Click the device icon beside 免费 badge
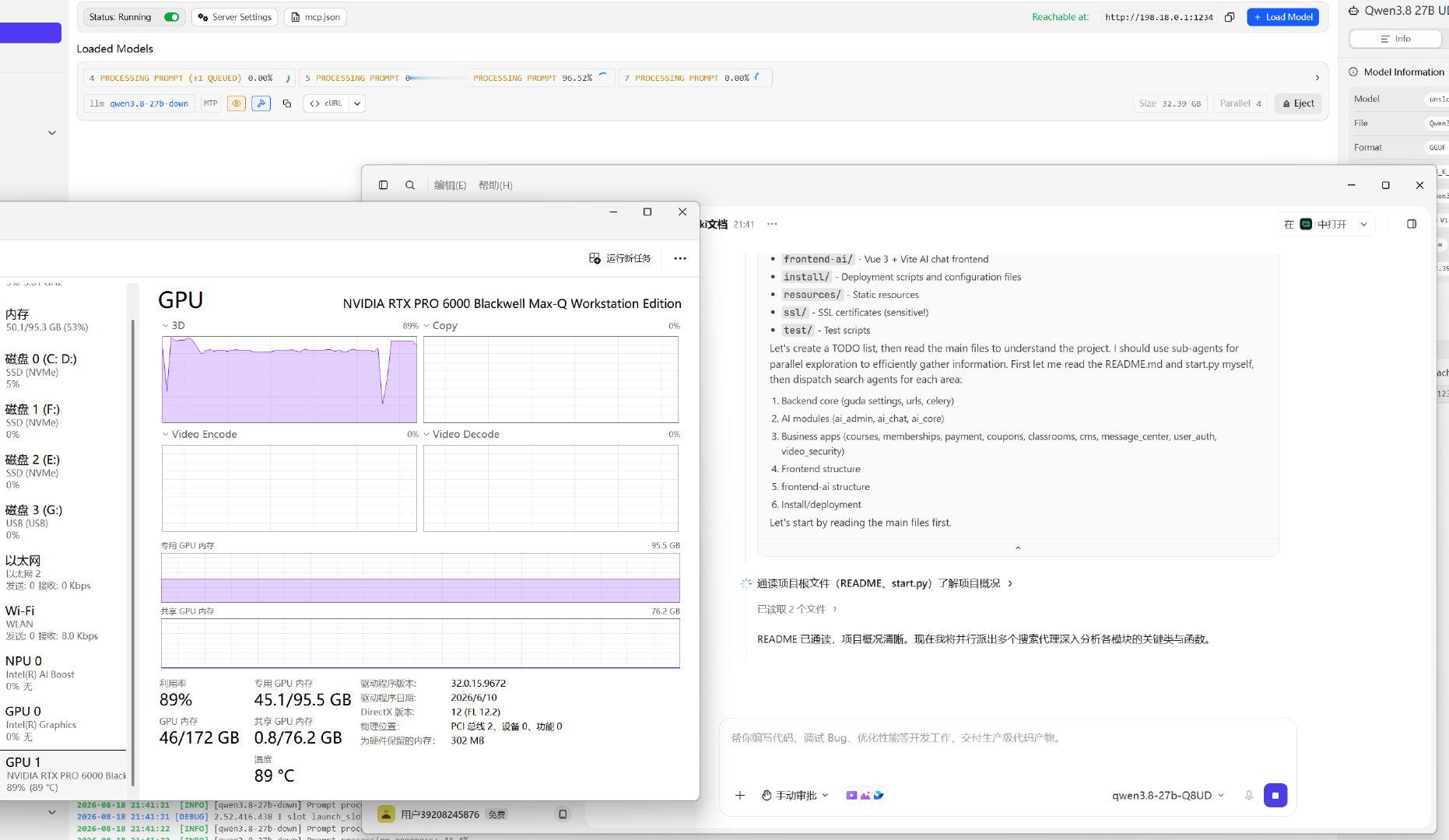Viewport: 1449px width, 840px height. (563, 814)
